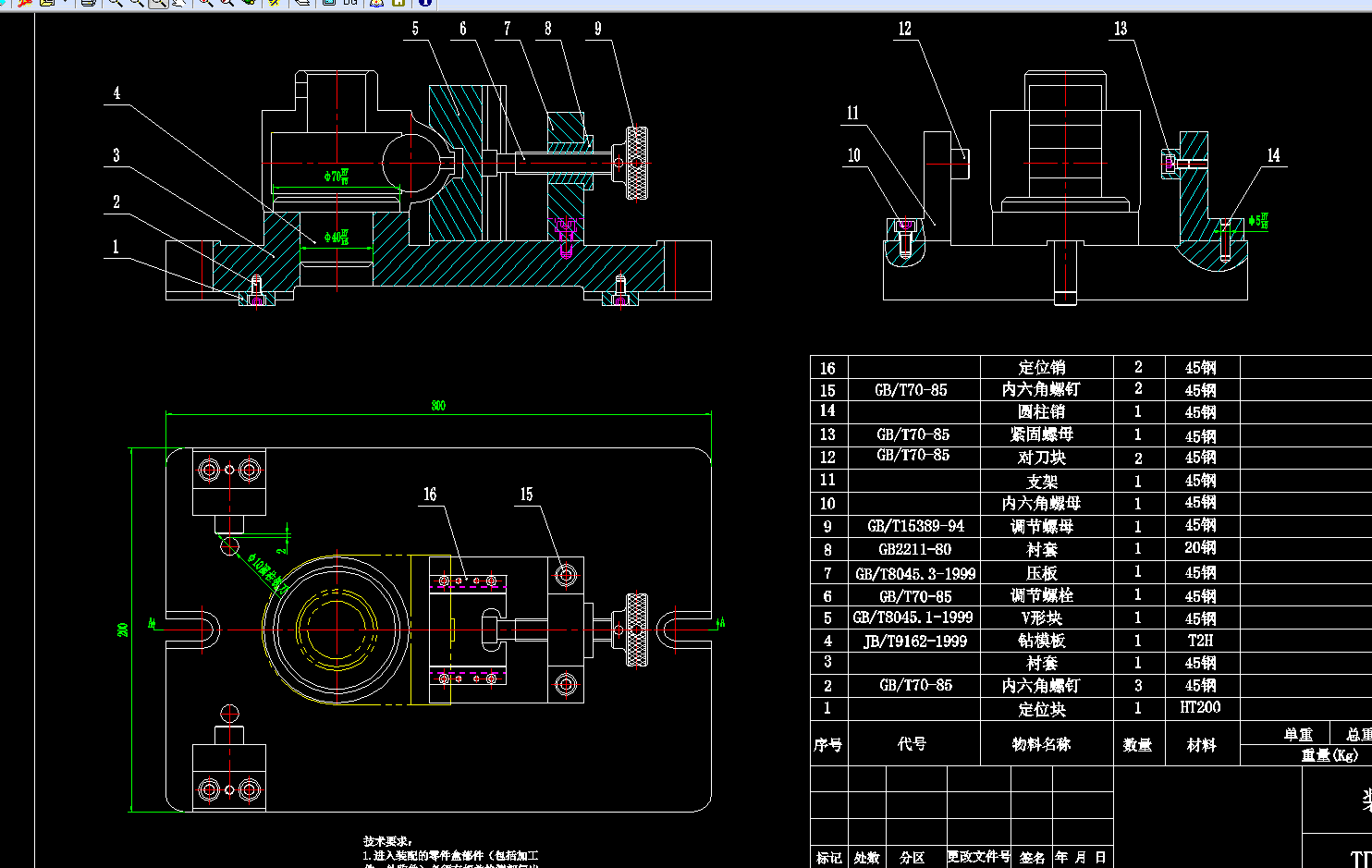Image resolution: width=1372 pixels, height=868 pixels.
Task: Select the 材料 column header
Action: (x=1202, y=744)
